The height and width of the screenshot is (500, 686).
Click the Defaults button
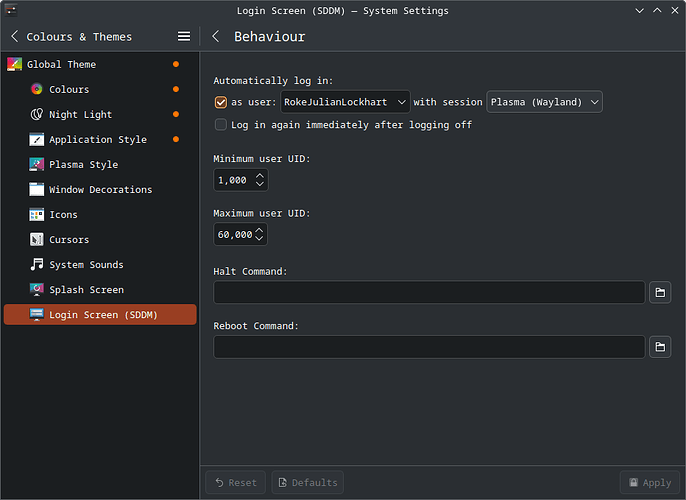click(x=308, y=483)
